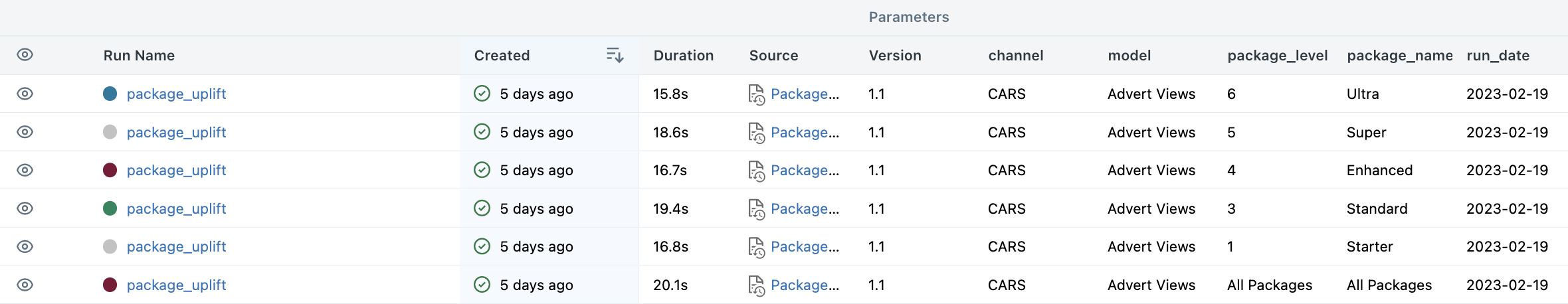Select the package_level cell 6

pyautogui.click(x=1231, y=94)
